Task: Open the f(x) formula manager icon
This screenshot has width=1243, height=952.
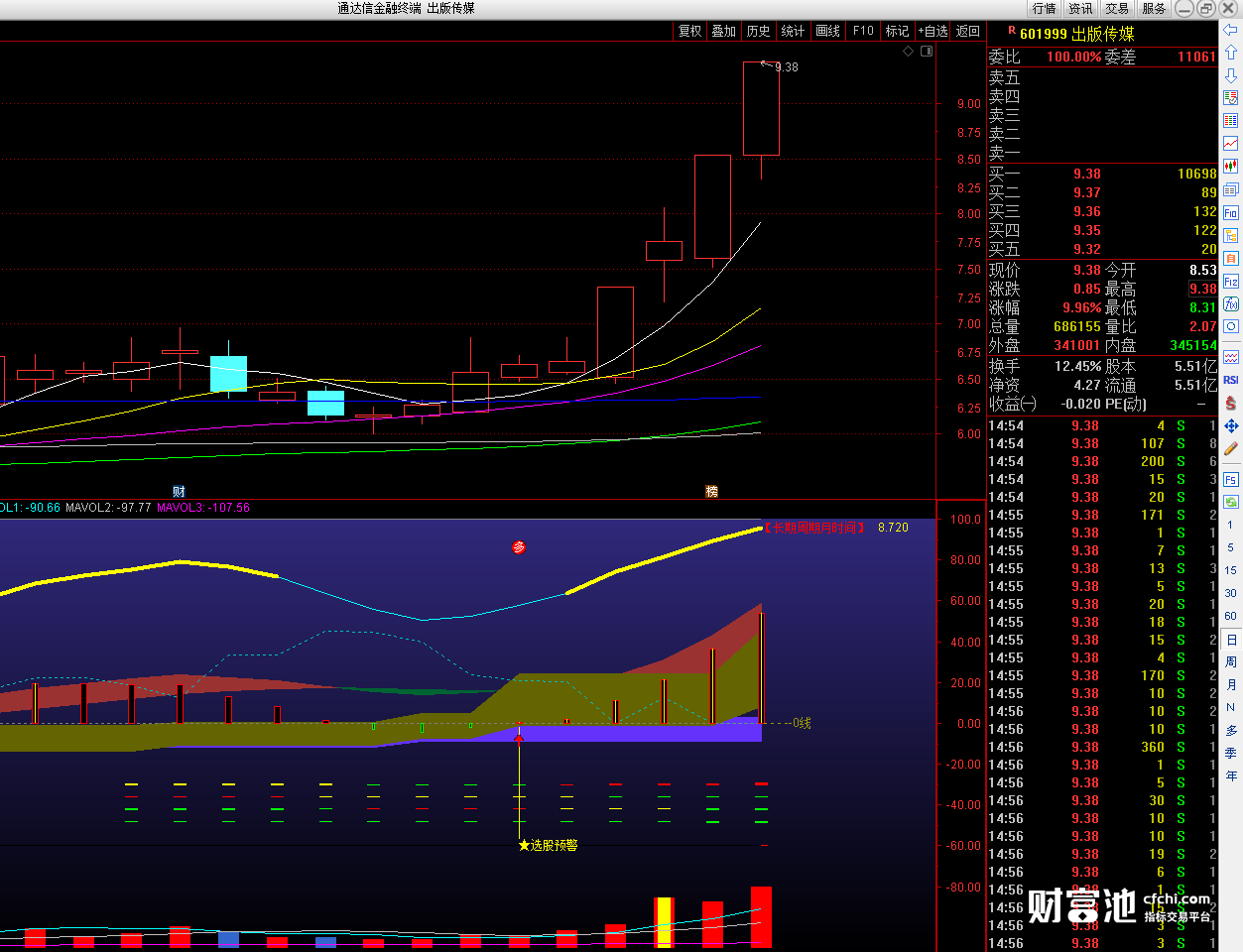Action: 1231,304
